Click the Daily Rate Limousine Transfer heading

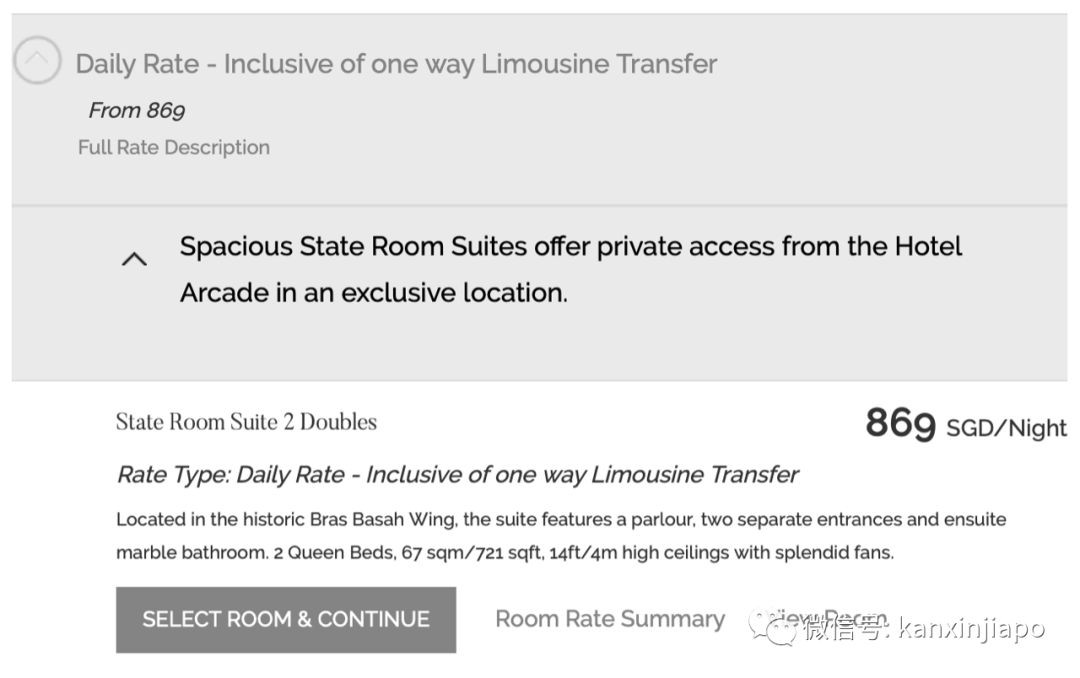(396, 64)
